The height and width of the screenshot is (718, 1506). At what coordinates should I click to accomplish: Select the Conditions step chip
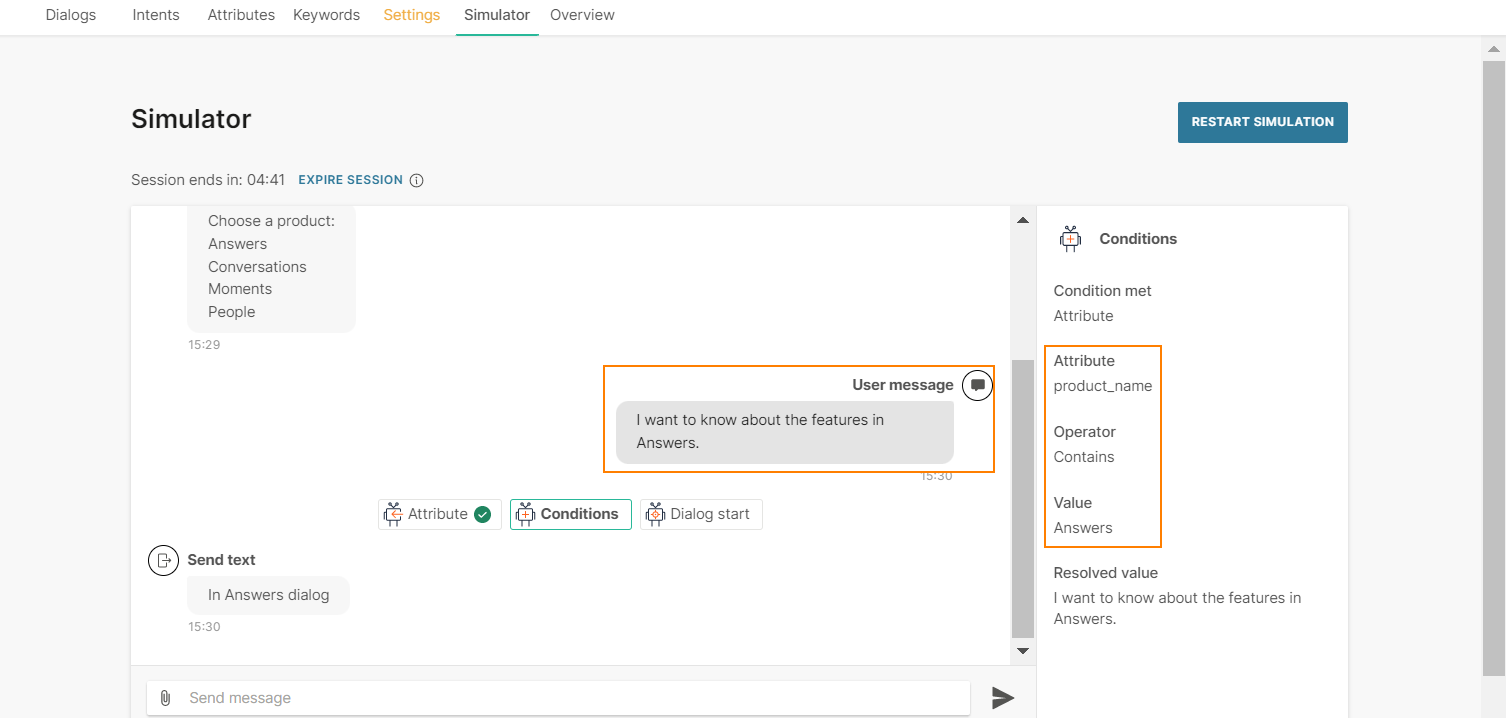click(571, 514)
